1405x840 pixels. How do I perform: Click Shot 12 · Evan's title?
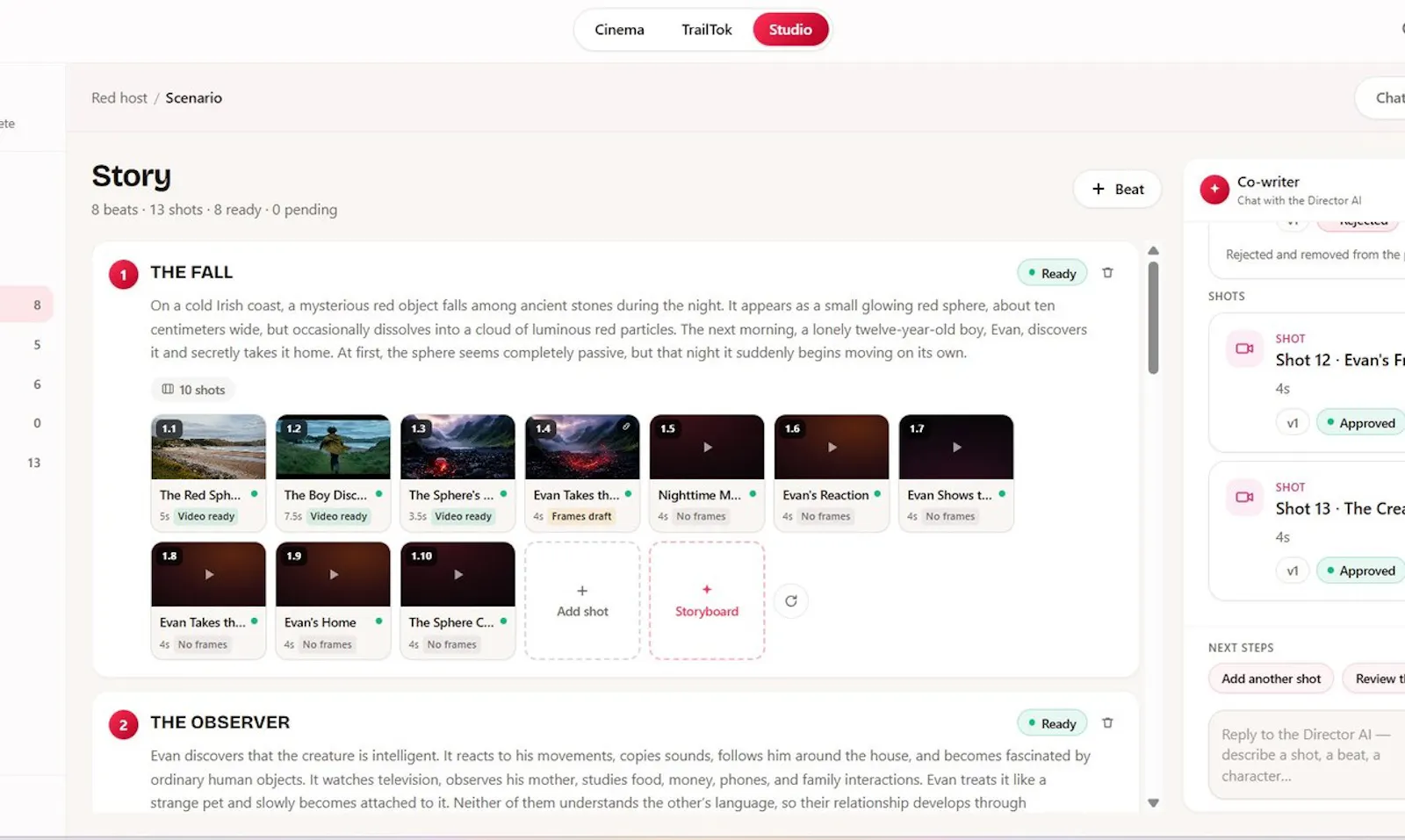click(1340, 360)
